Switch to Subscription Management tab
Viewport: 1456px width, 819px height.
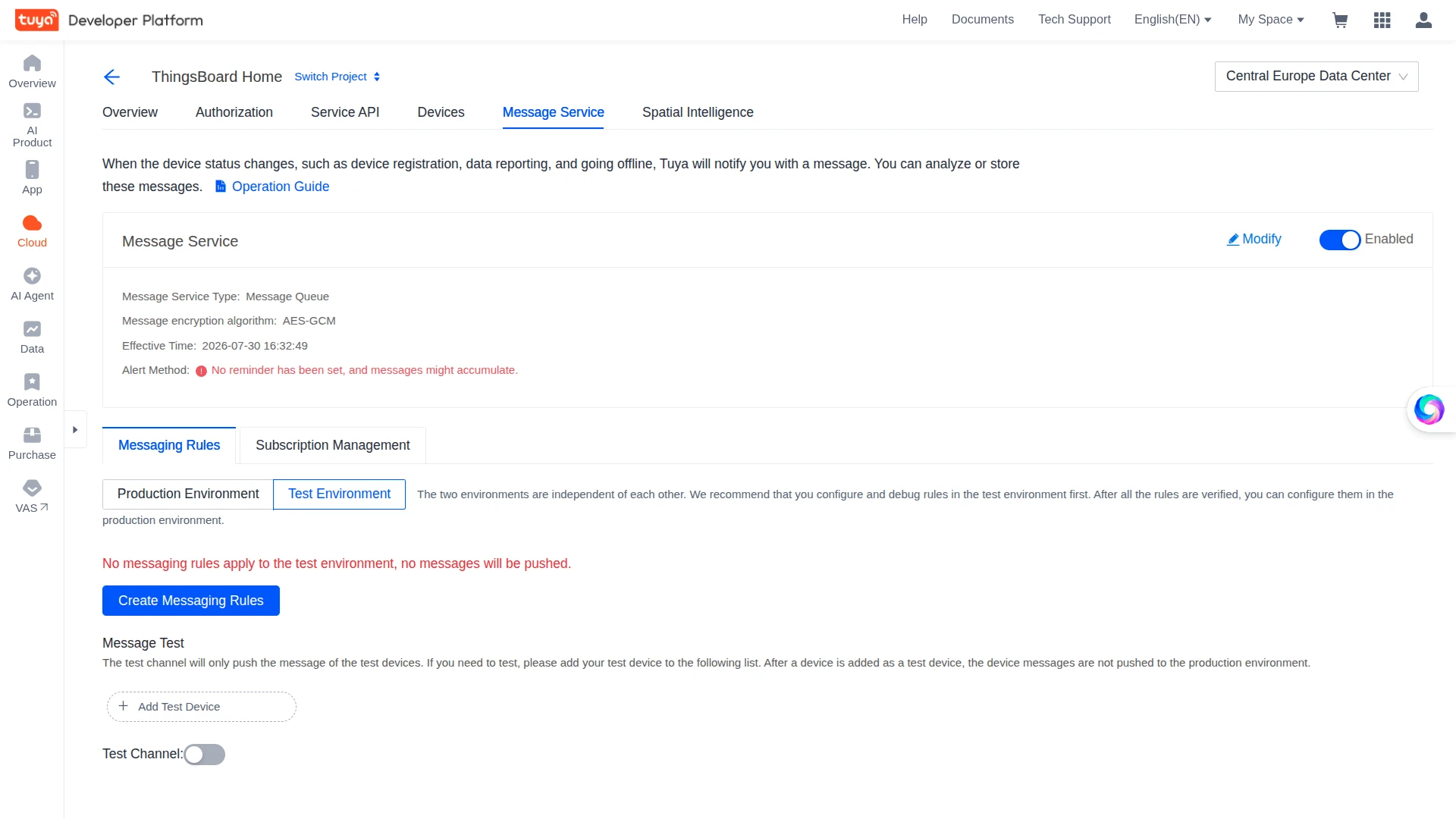tap(333, 445)
